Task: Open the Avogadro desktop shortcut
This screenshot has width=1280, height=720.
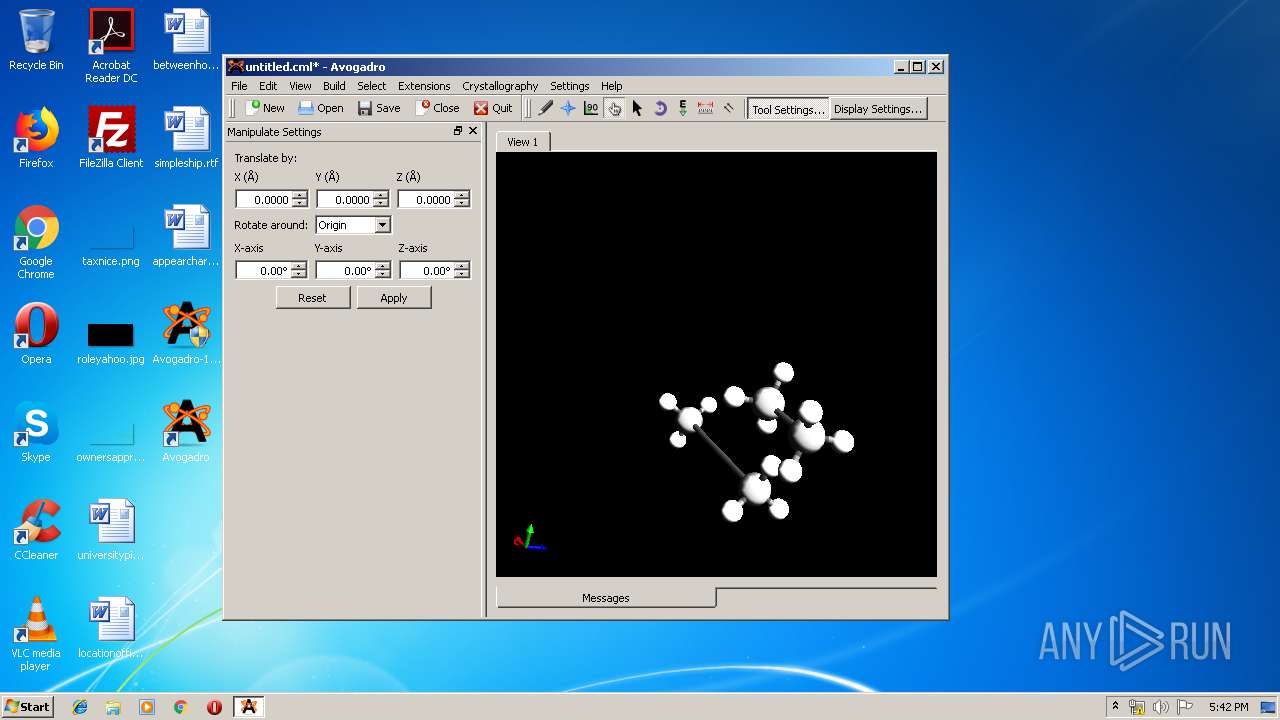Action: click(x=186, y=432)
